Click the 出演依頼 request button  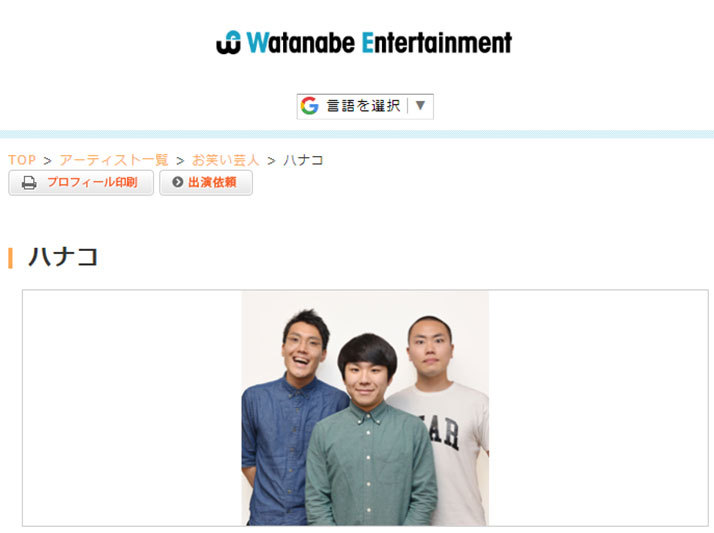point(206,183)
